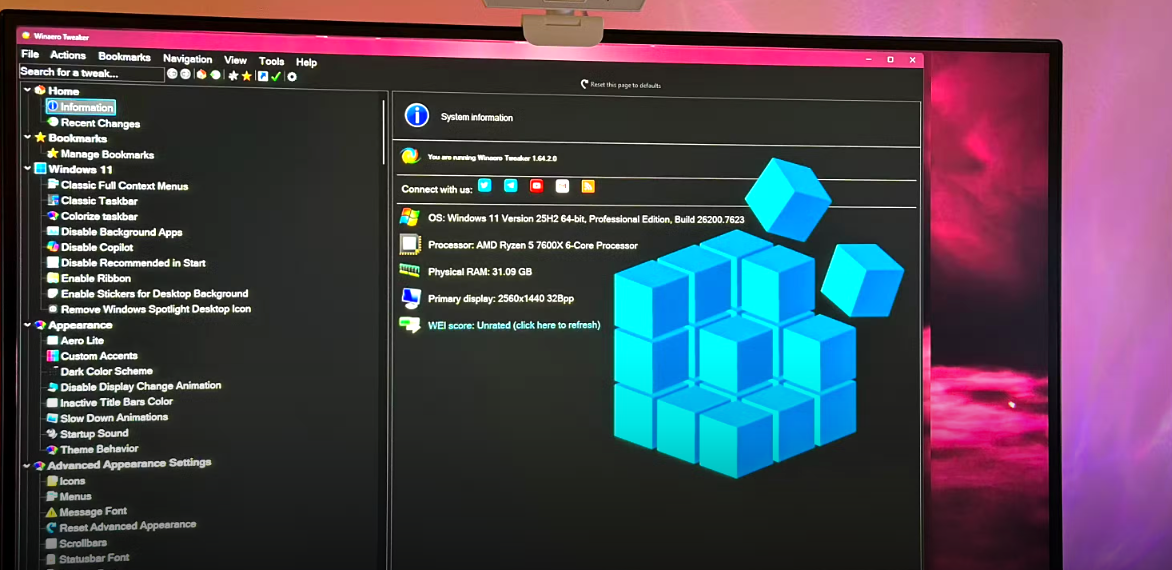Open the Actions menu
The image size is (1172, 570).
68,55
